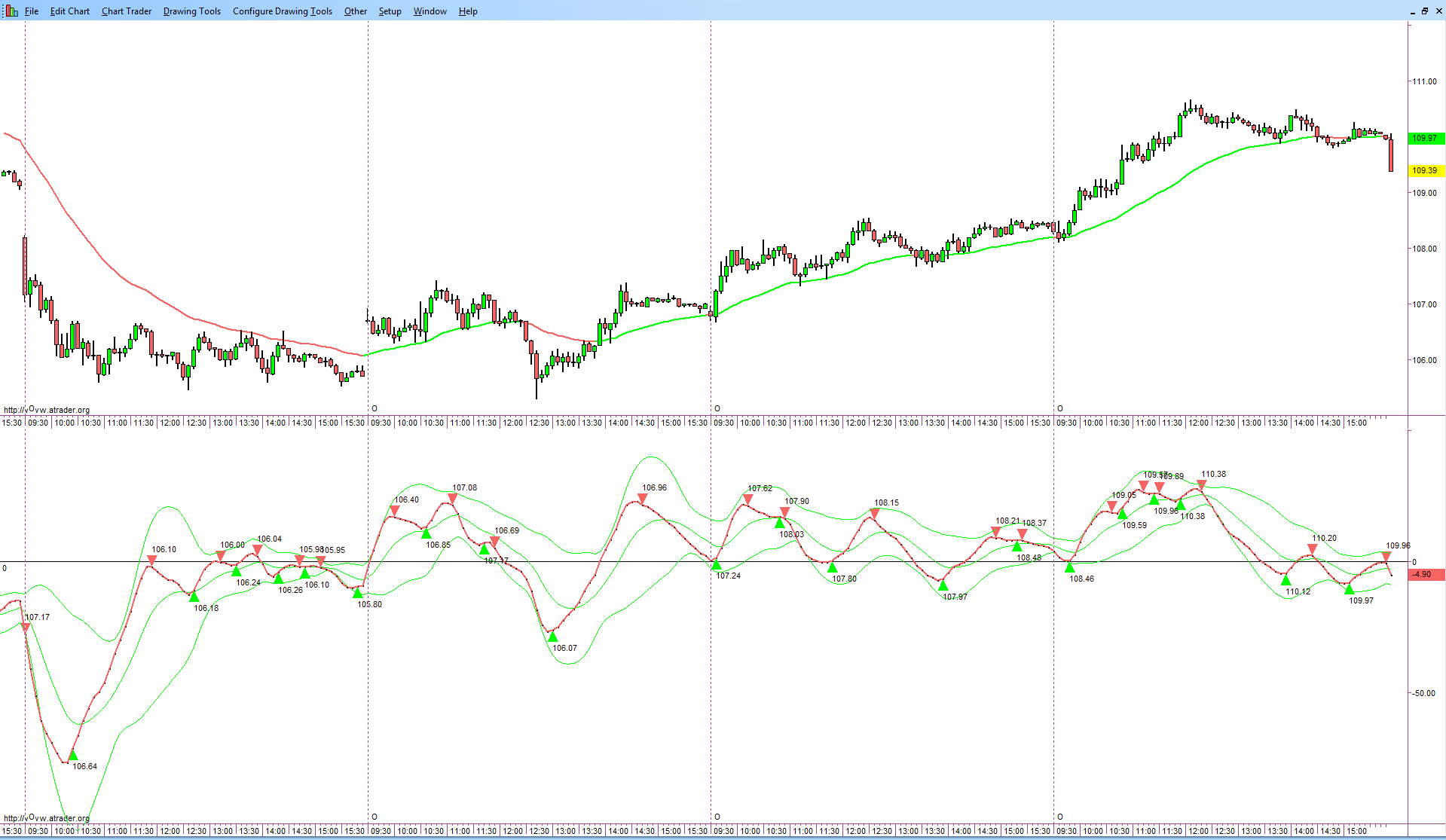Click the green up-triangle signal labeled 108.46
Screen dimensions: 1446x840
pyautogui.click(x=1070, y=567)
